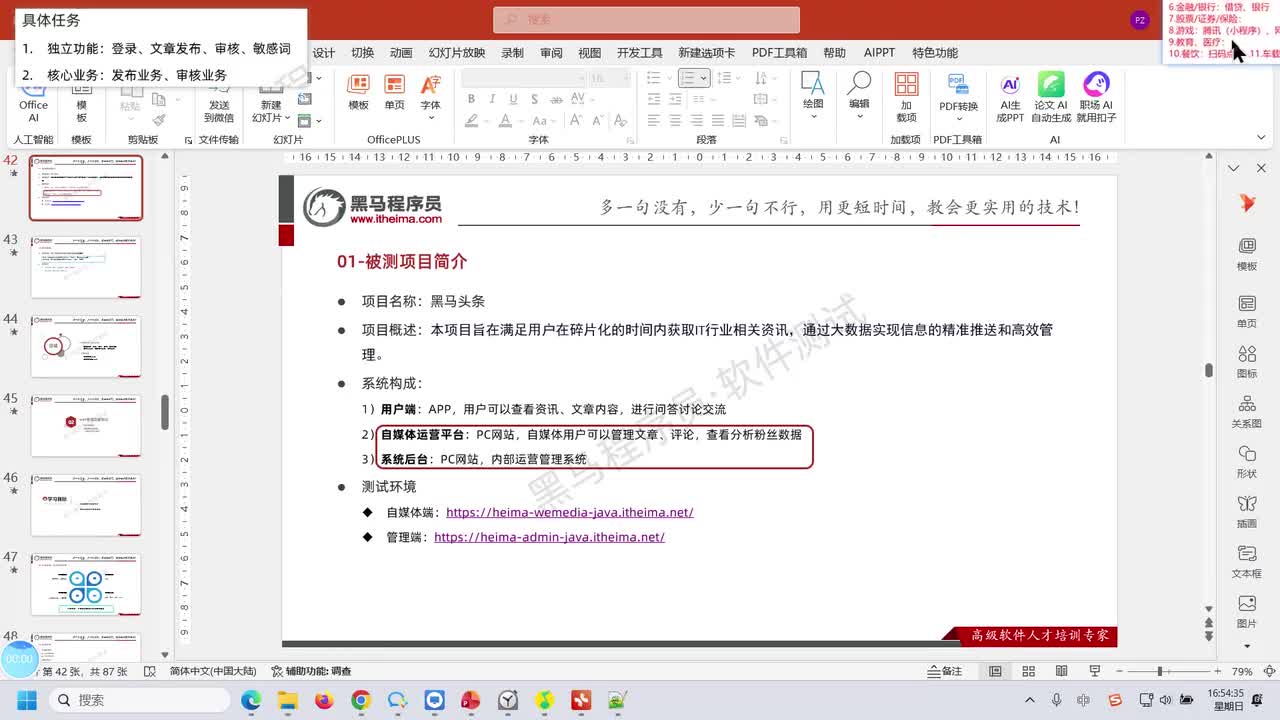This screenshot has height=720, width=1280.
Task: Open the 自媒体端 heima-wemedia link
Action: (x=569, y=512)
